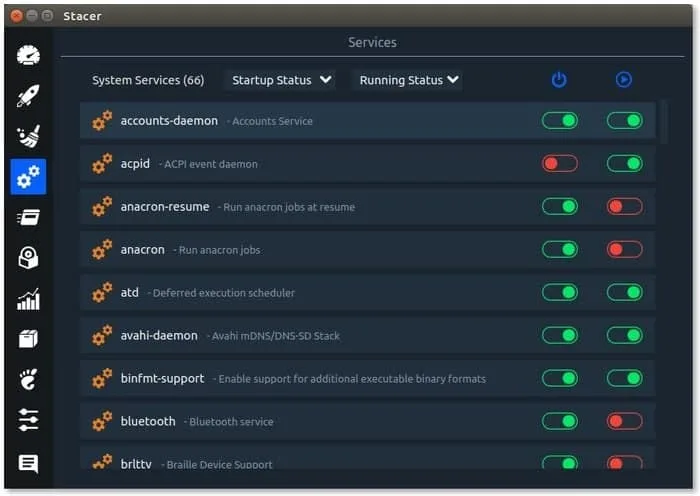The width and height of the screenshot is (700, 496).
Task: Click the blue play running column icon
Action: click(x=624, y=79)
